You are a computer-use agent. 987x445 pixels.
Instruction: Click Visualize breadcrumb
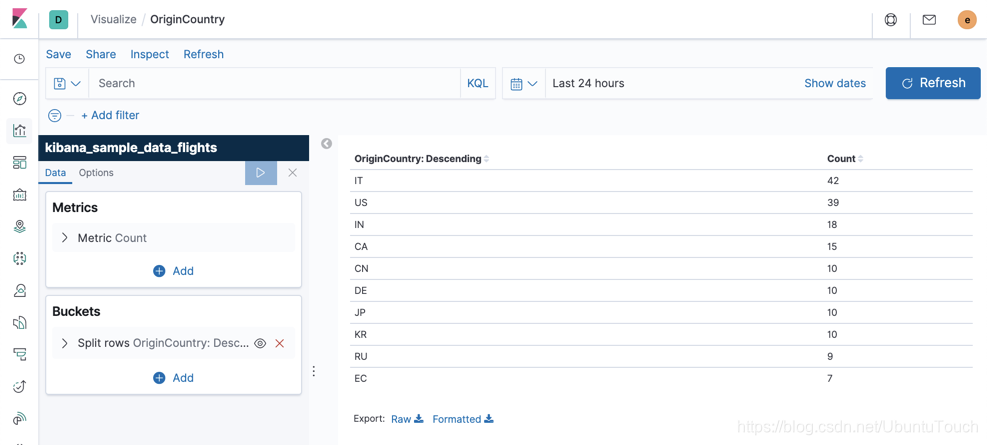pyautogui.click(x=113, y=20)
